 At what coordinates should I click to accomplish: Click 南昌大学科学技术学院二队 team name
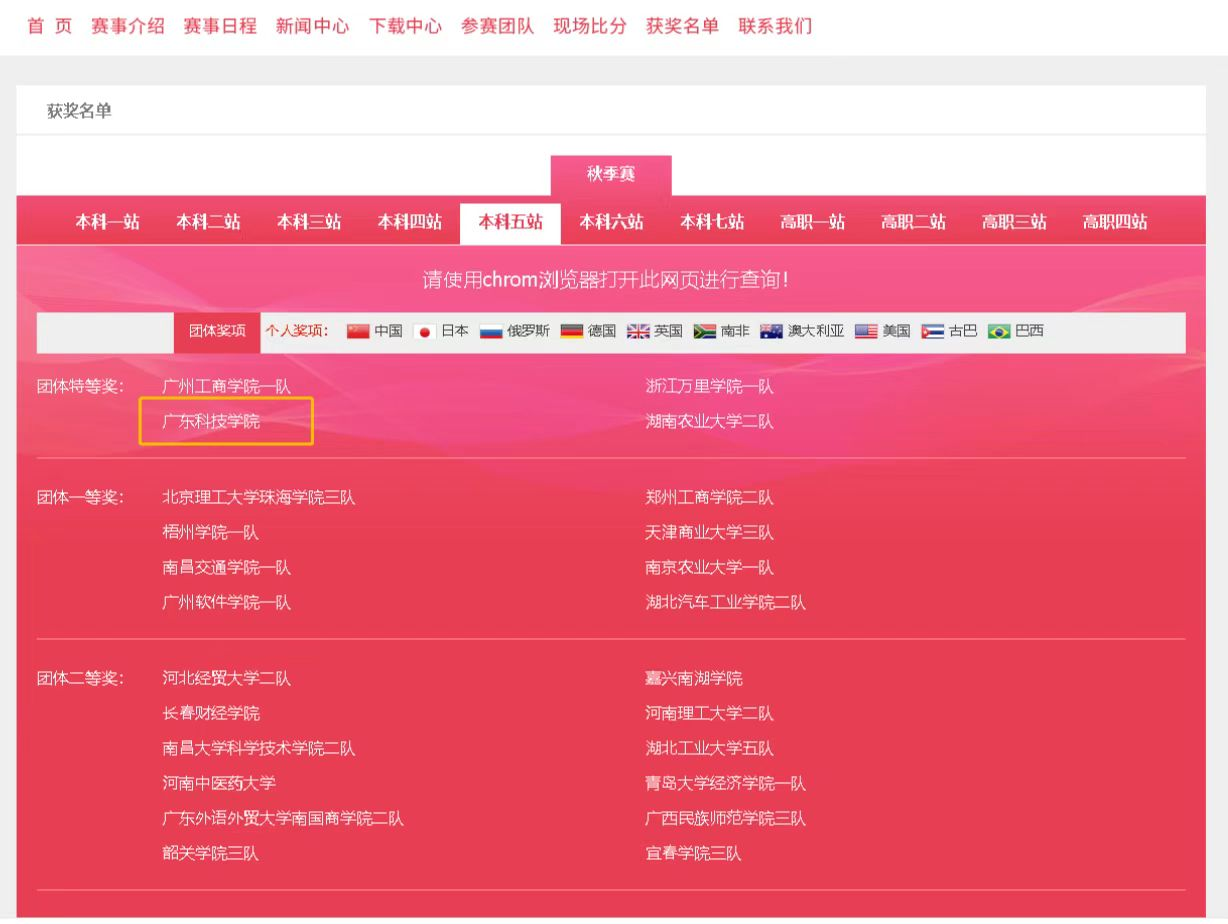pos(259,748)
